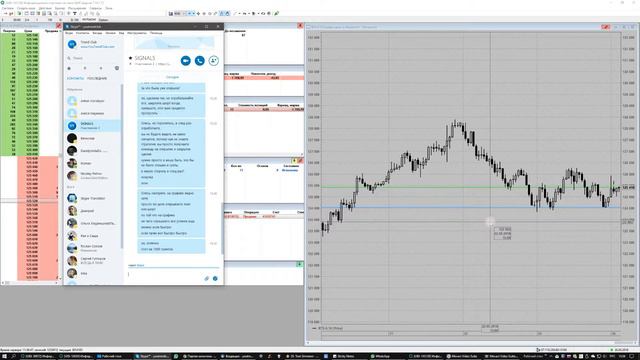Start an audio call with SIGNALS
This screenshot has height=360, width=640.
coord(200,60)
